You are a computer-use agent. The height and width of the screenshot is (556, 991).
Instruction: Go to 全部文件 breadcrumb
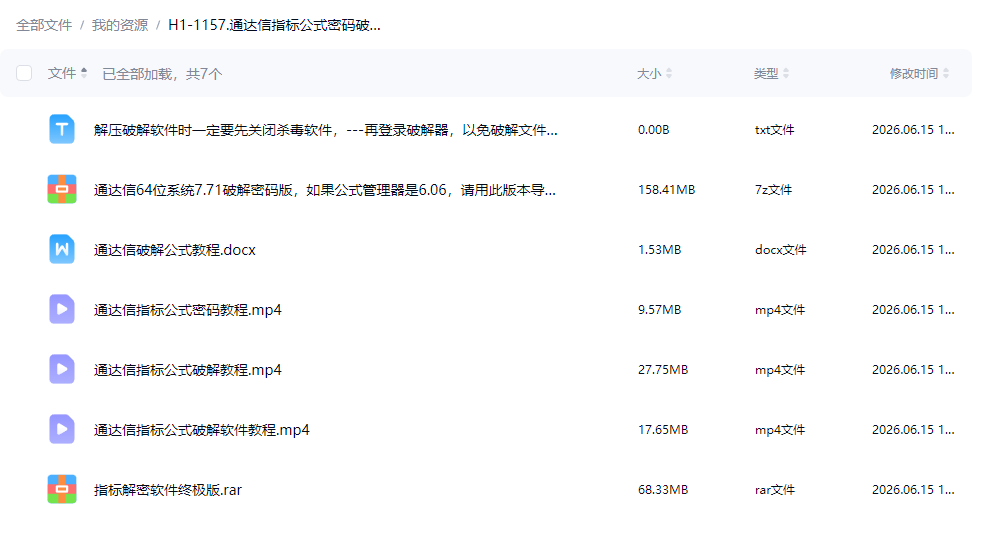point(44,25)
